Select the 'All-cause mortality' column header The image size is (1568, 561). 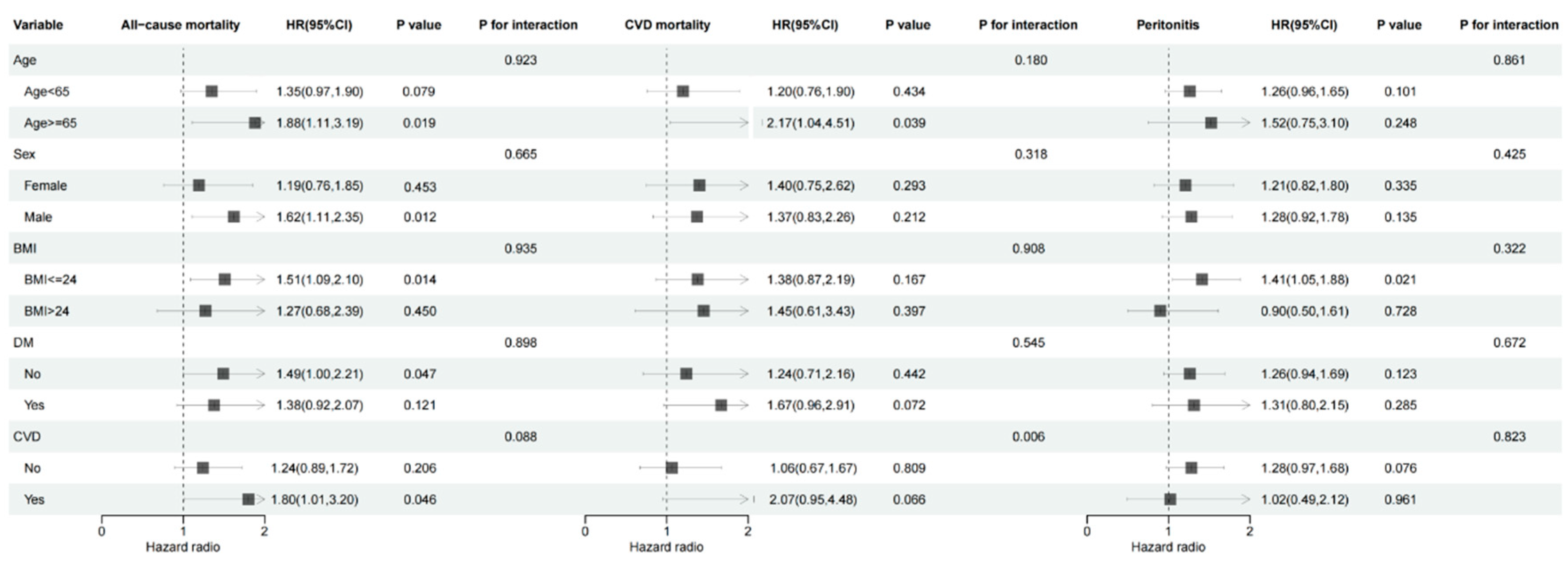pyautogui.click(x=180, y=25)
